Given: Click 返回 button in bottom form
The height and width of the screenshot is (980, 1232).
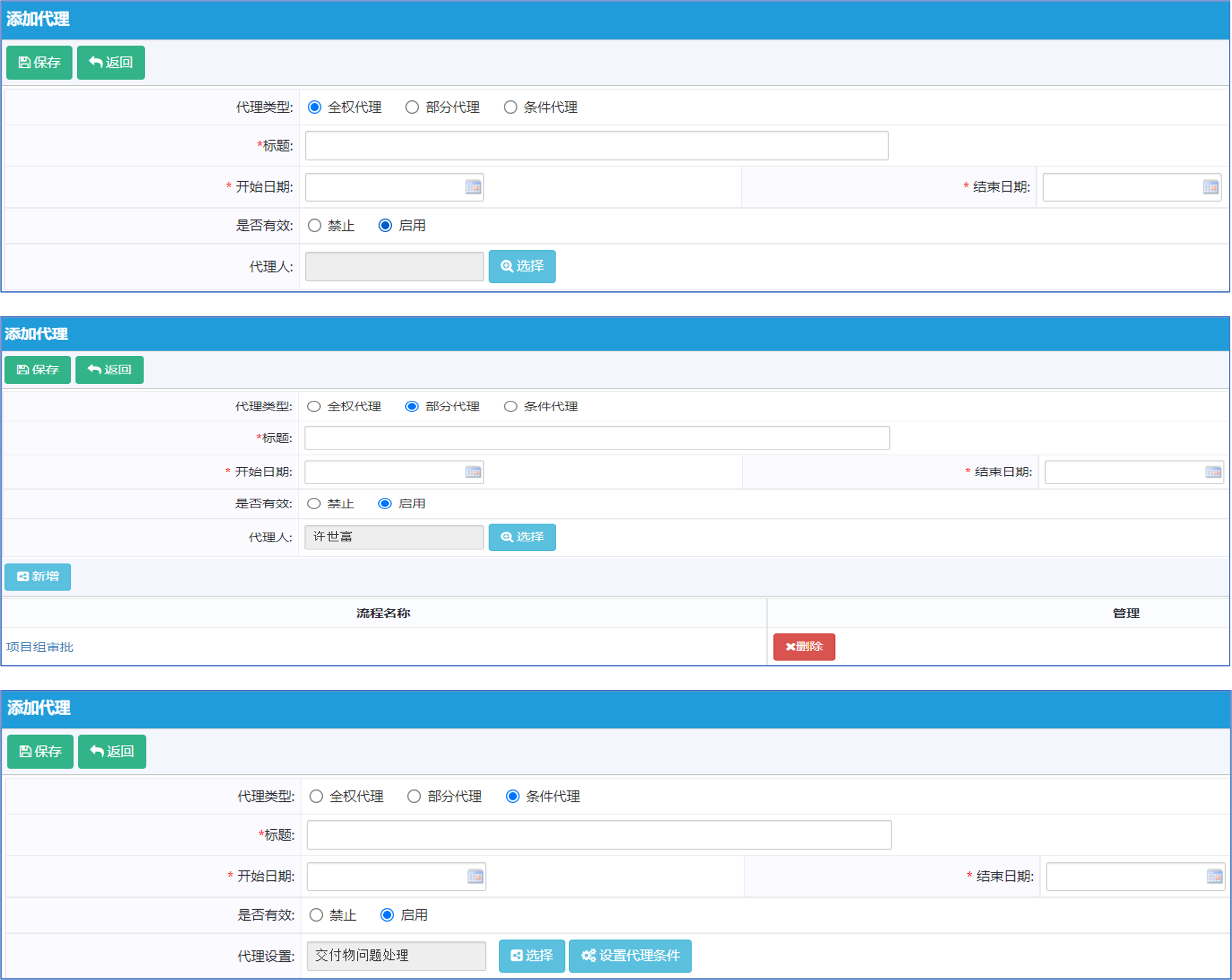Looking at the screenshot, I should [112, 751].
